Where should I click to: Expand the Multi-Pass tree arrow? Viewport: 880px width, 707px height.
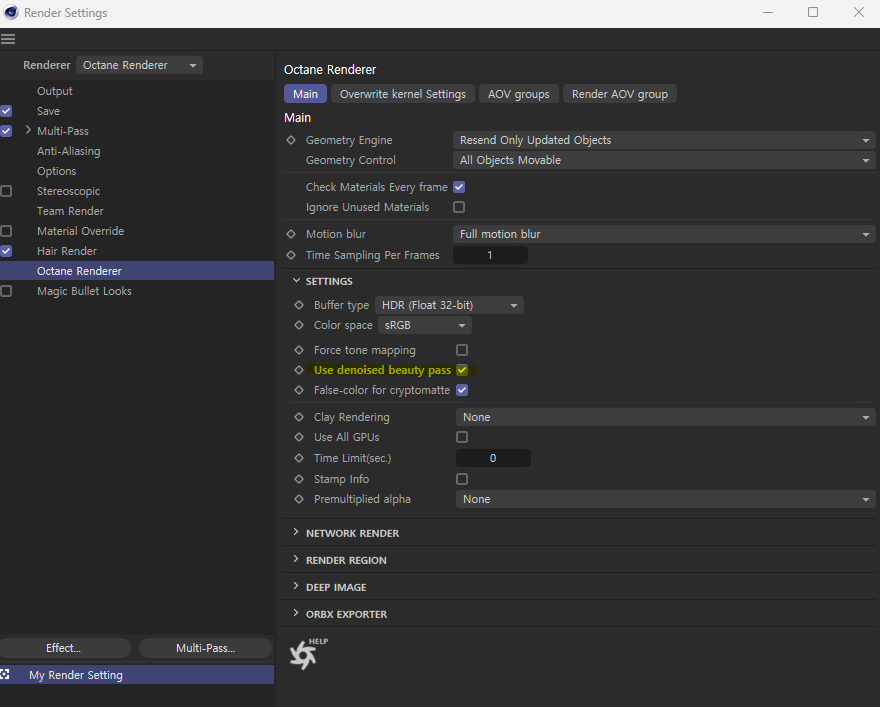28,130
